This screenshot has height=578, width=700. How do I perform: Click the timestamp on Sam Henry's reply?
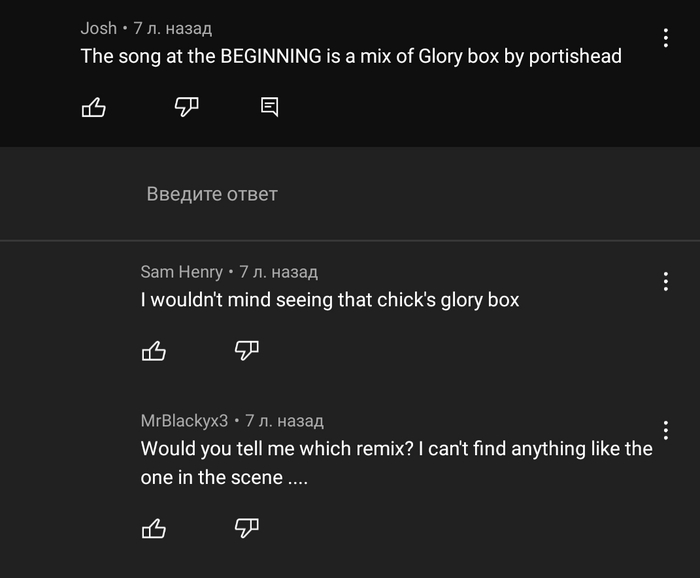coord(278,272)
